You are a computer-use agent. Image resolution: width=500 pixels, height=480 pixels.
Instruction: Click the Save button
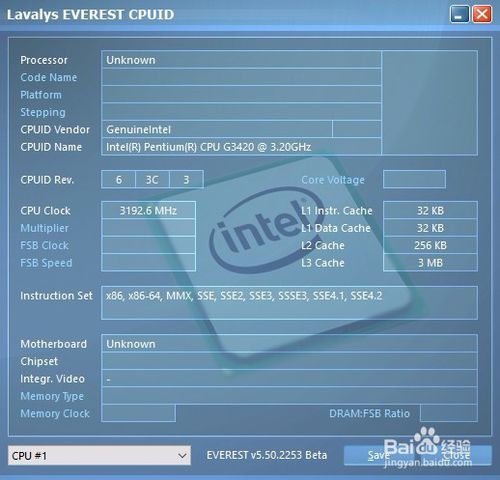coord(379,455)
